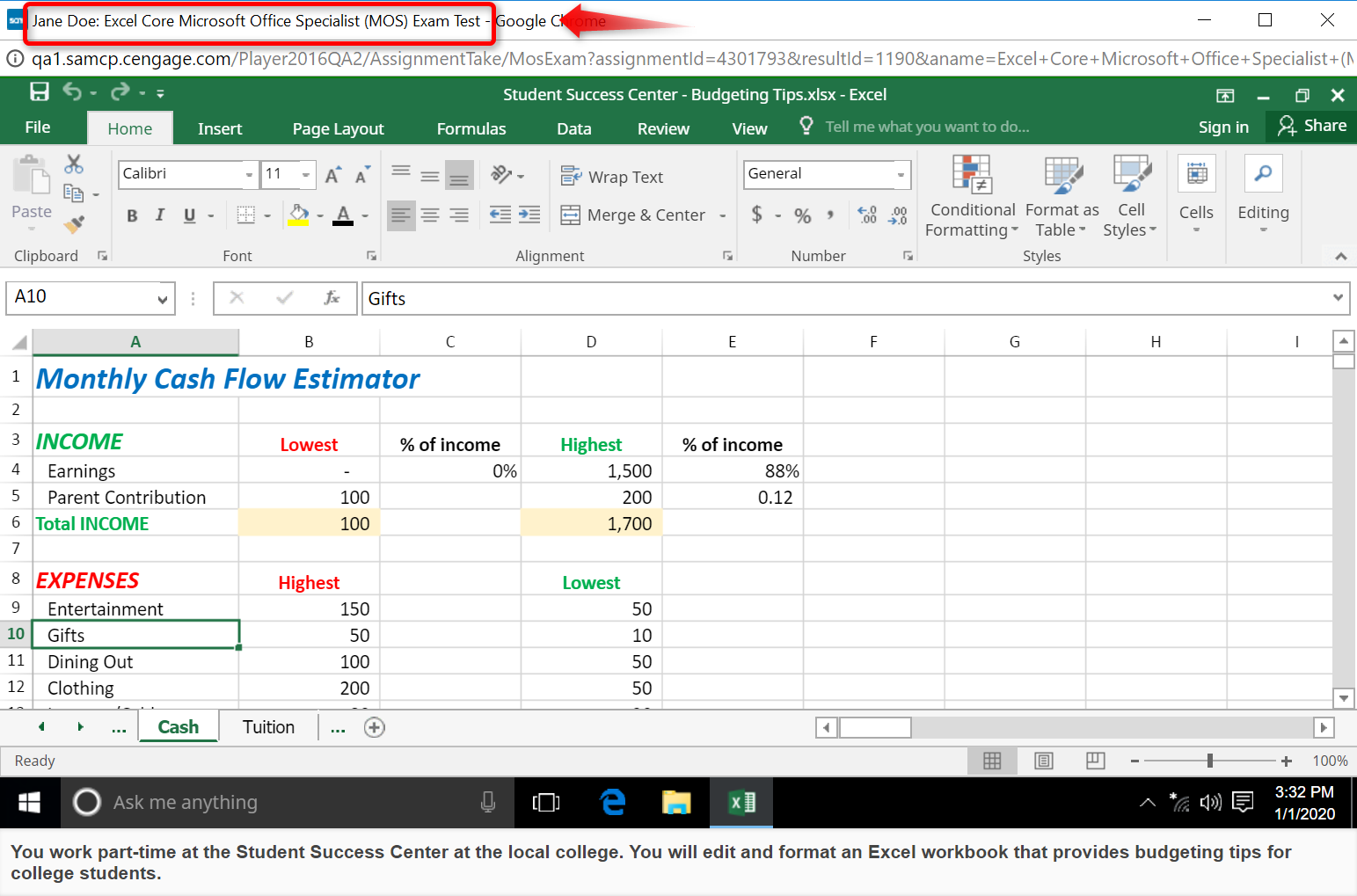Click Decrease Indent icon
Screen dimensions: 1357x896
[x=500, y=215]
